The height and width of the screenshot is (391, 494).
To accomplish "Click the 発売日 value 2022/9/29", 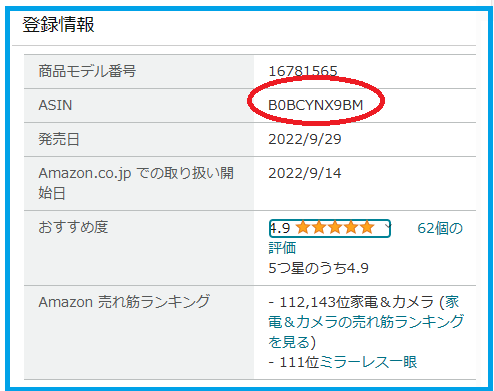I will click(x=305, y=139).
